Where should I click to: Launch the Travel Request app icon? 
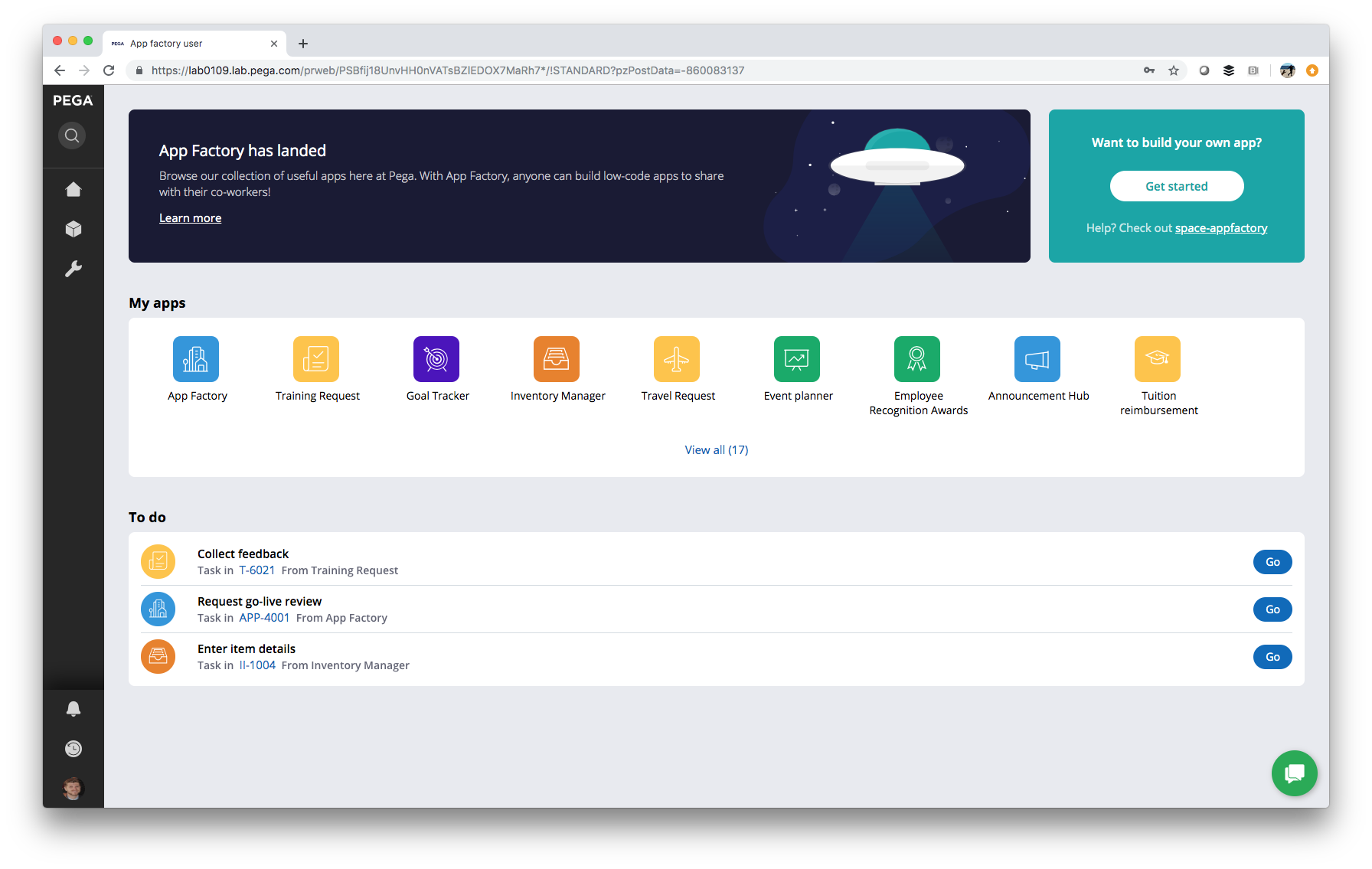[677, 359]
